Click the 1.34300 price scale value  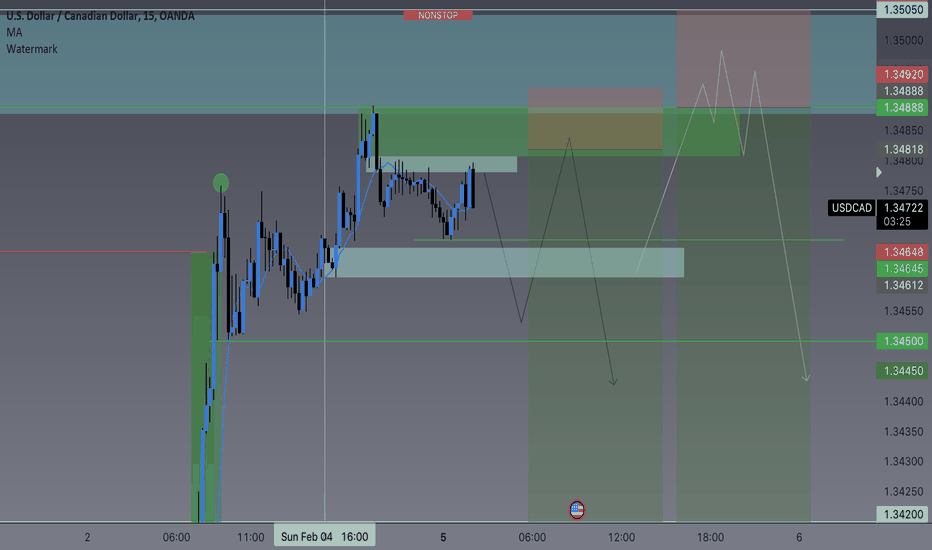pos(903,461)
